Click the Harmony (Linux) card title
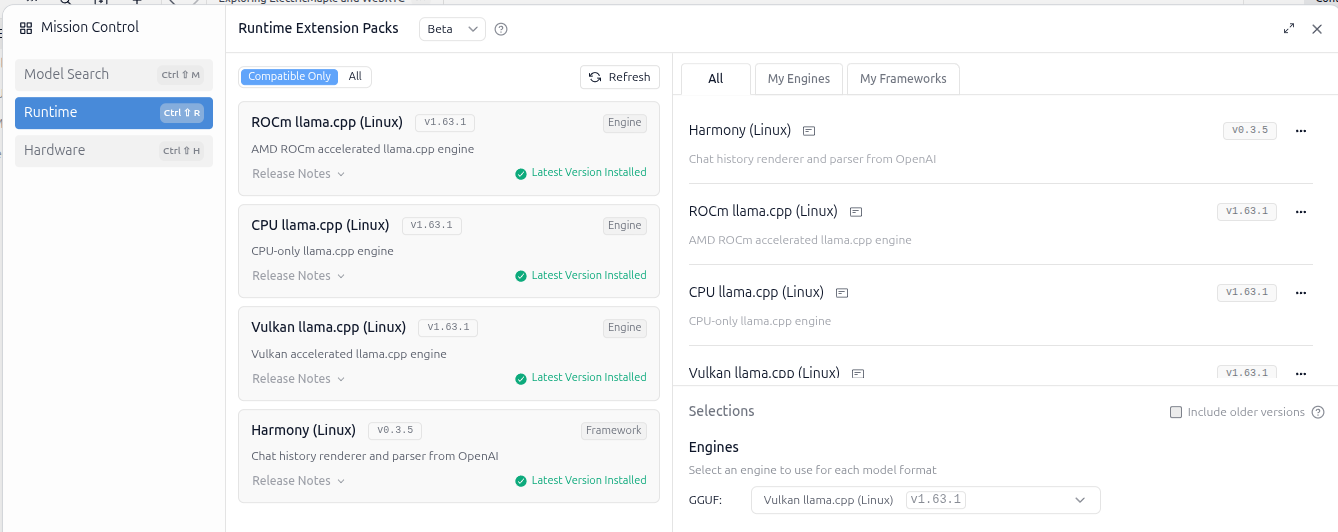Screen dimensions: 1338x532 [303, 430]
